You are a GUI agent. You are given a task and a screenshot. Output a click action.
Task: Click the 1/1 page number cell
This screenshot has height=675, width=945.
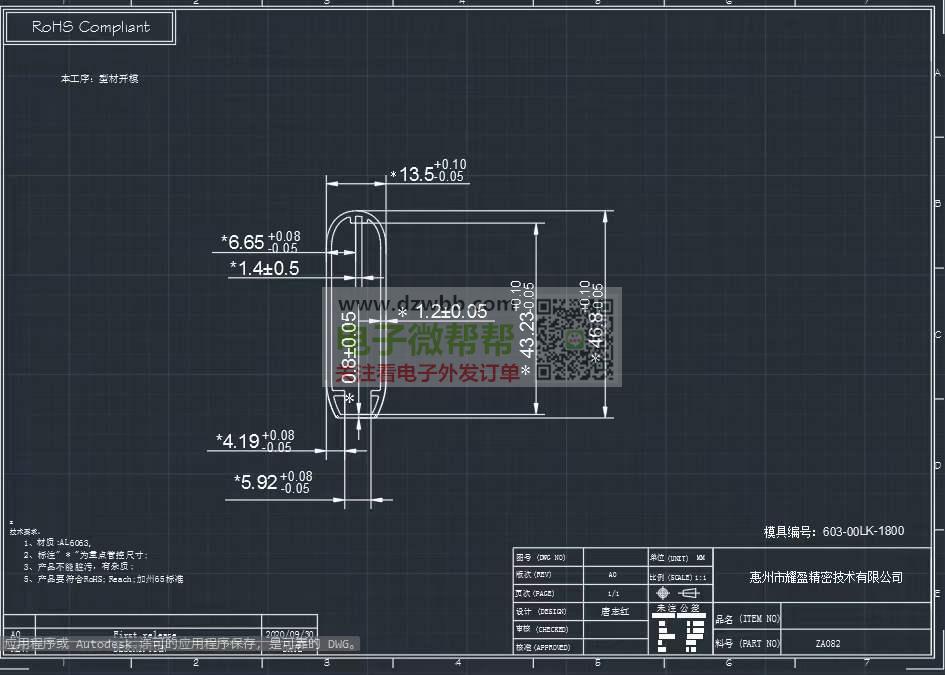[x=612, y=593]
